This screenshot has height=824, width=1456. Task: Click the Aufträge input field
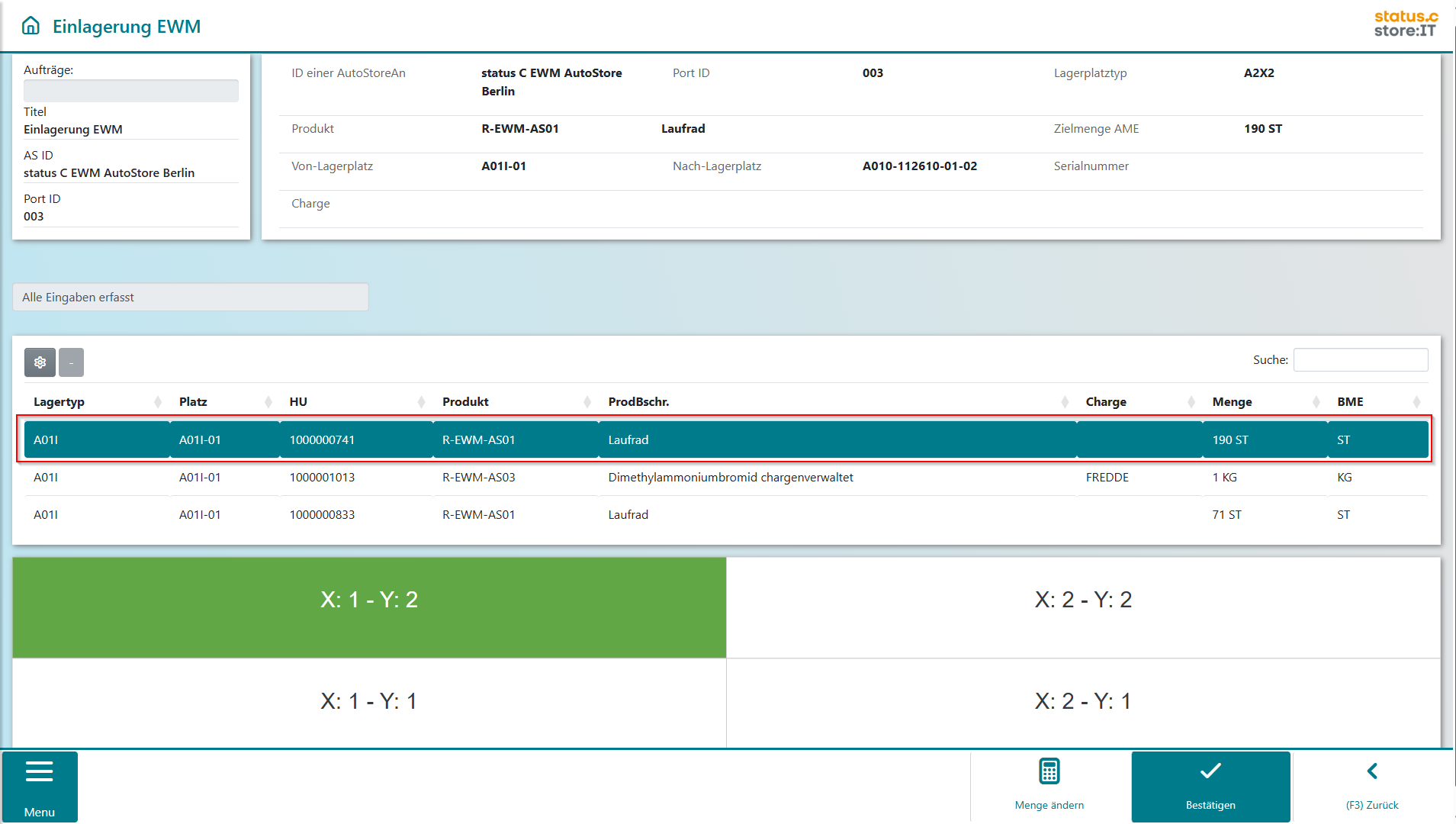[x=131, y=91]
